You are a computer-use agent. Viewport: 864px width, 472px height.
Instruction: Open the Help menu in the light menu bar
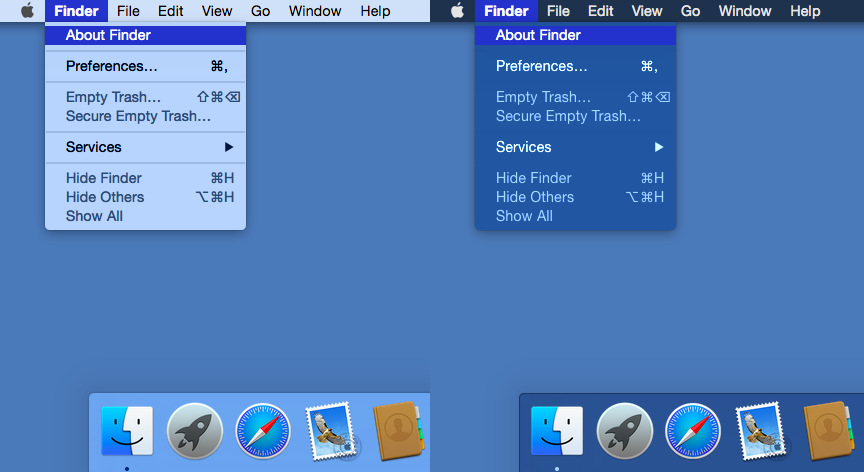click(x=375, y=11)
